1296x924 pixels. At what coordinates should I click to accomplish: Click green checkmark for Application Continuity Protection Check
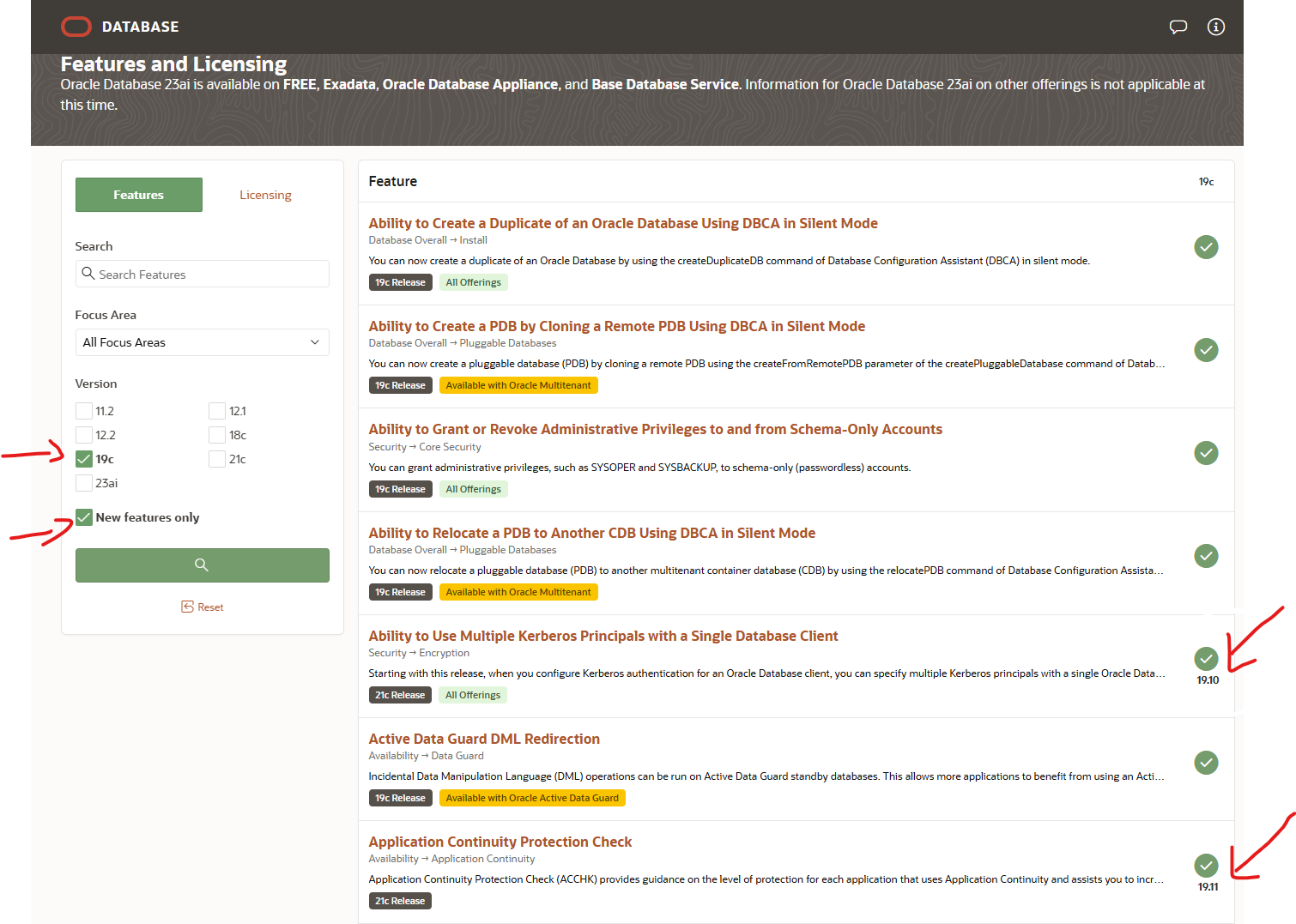tap(1206, 865)
